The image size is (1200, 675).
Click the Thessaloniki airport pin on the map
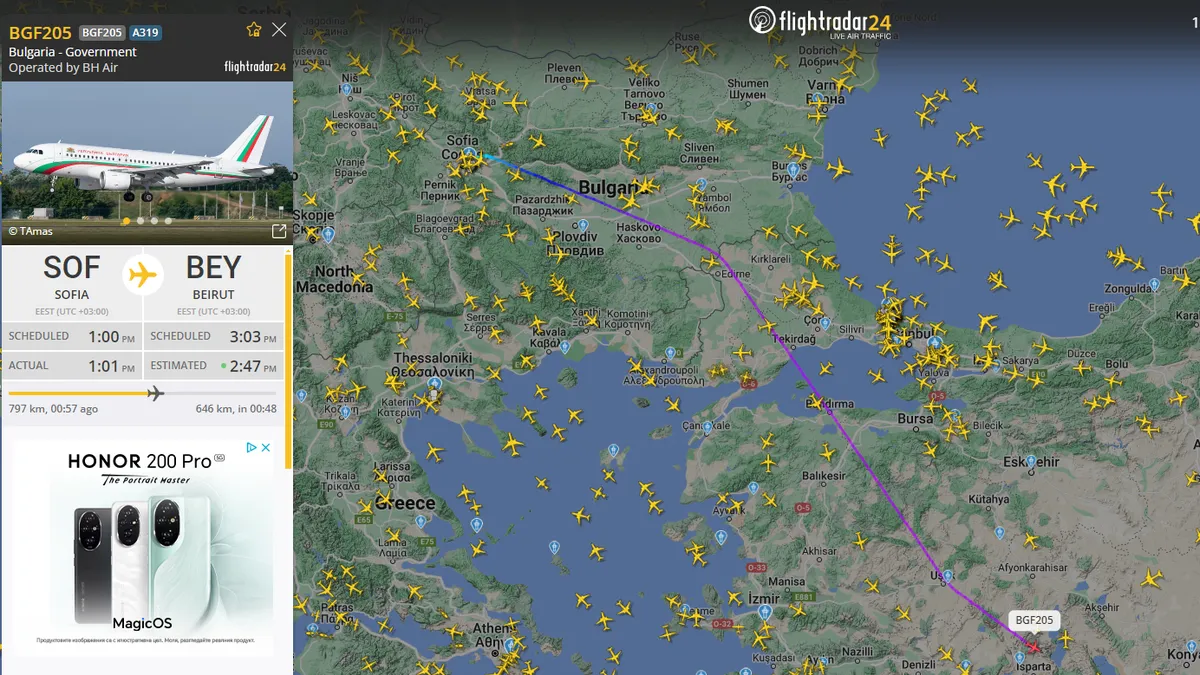tap(434, 384)
